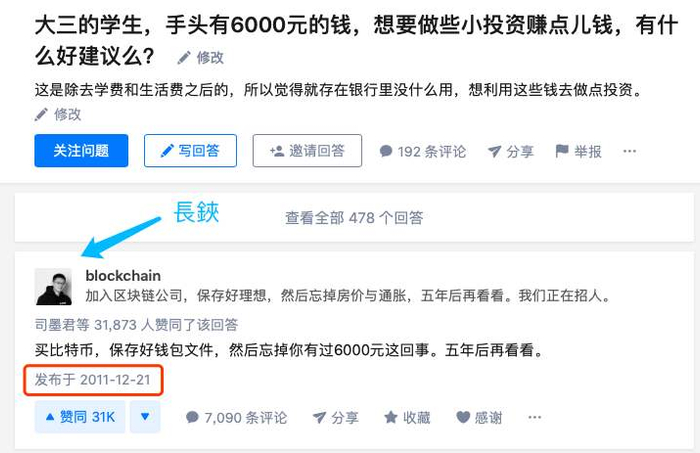Downvote the answer with the down arrow
700x453 pixels.
click(x=145, y=417)
